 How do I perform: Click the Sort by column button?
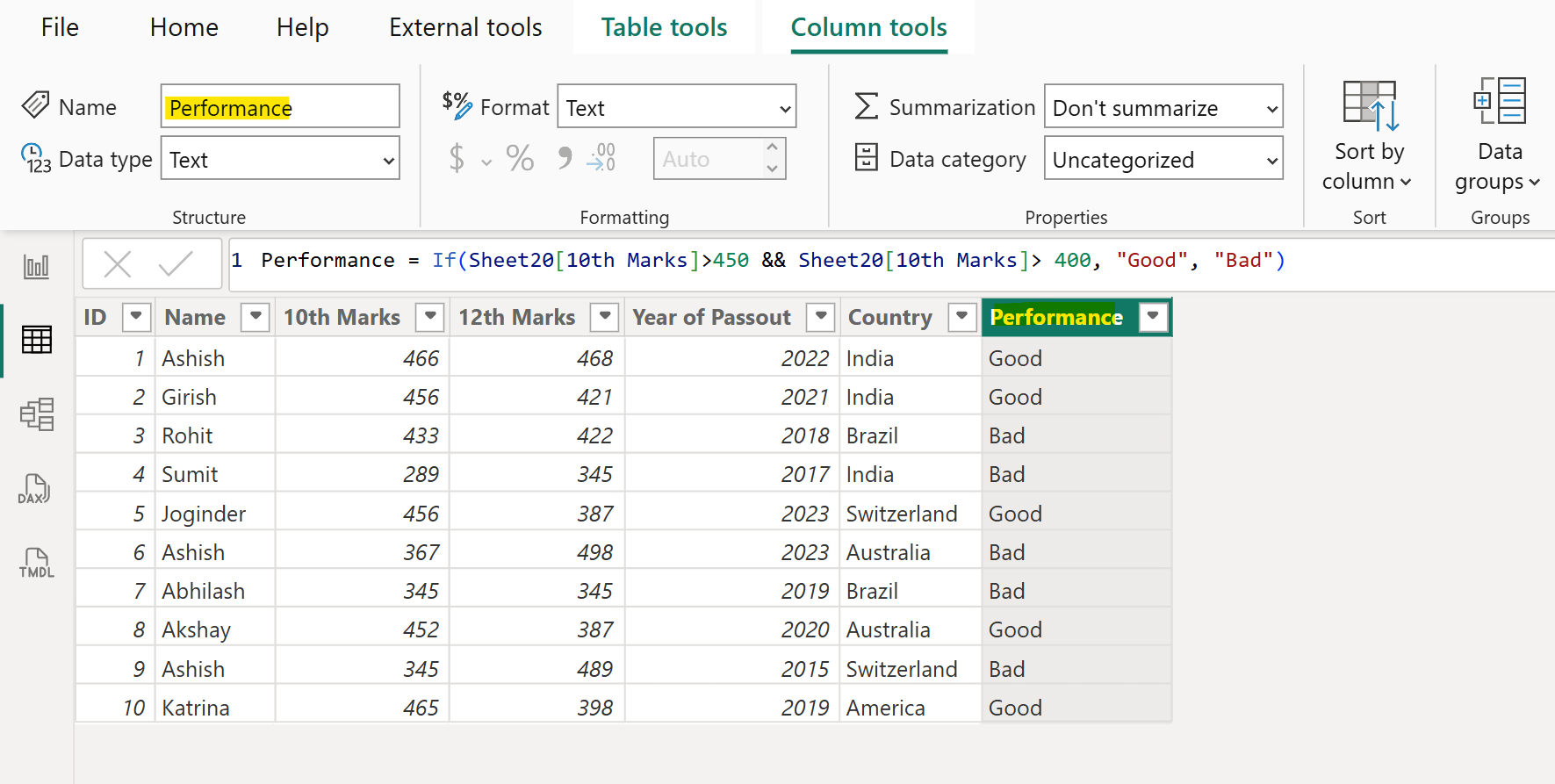pos(1368,136)
